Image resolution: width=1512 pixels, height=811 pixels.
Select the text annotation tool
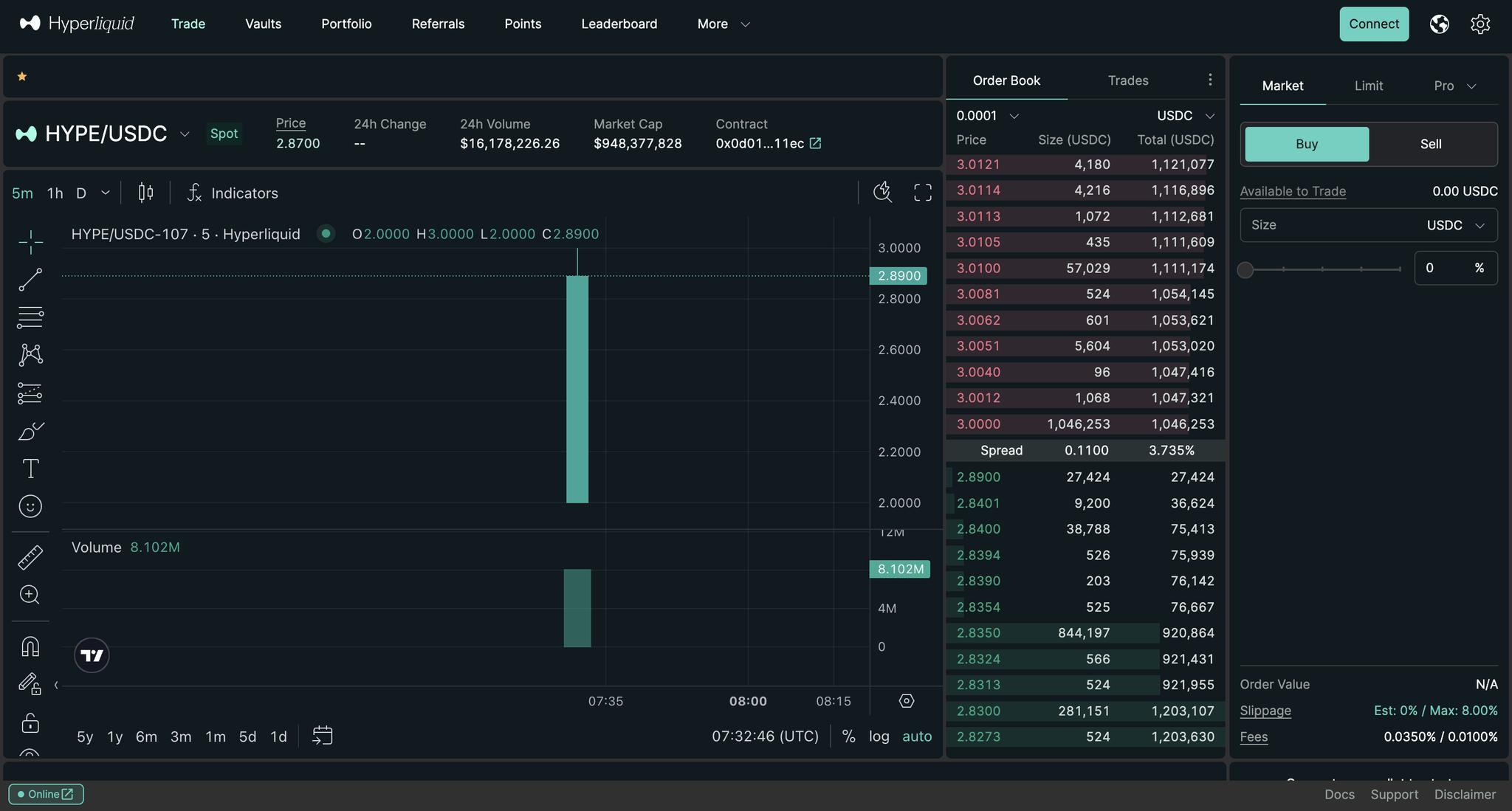tap(30, 469)
